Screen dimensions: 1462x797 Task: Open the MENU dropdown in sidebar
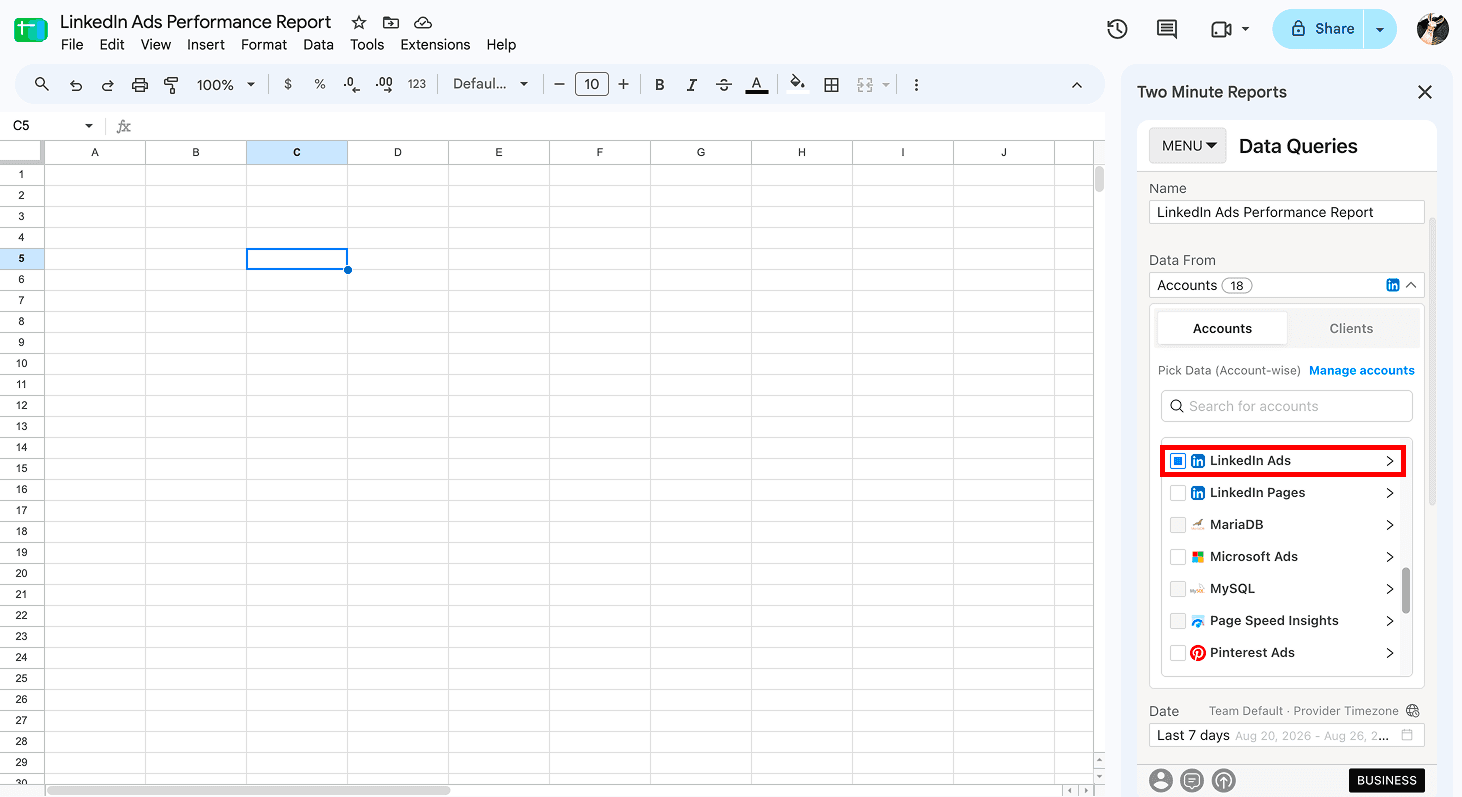[x=1189, y=146]
